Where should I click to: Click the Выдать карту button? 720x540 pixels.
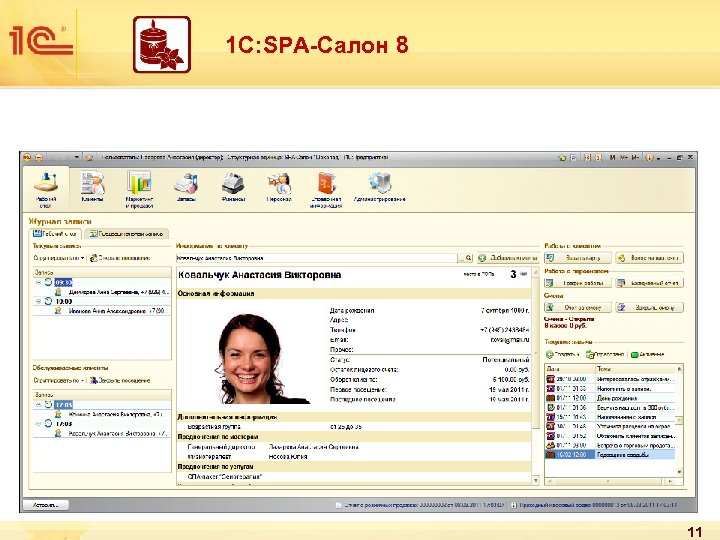click(x=578, y=258)
